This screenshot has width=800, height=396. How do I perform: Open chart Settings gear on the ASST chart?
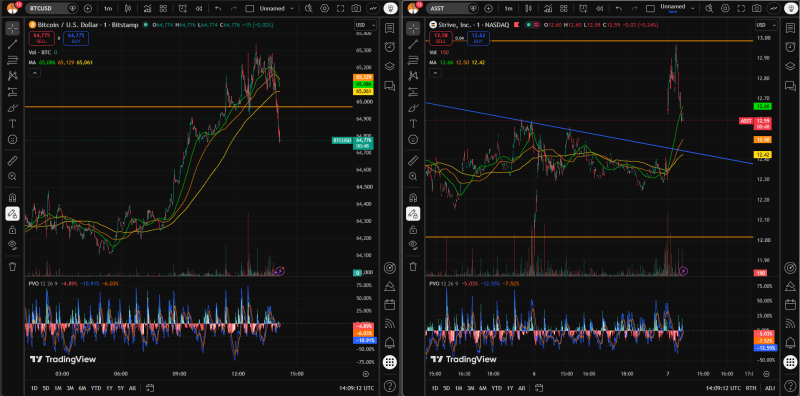(724, 8)
